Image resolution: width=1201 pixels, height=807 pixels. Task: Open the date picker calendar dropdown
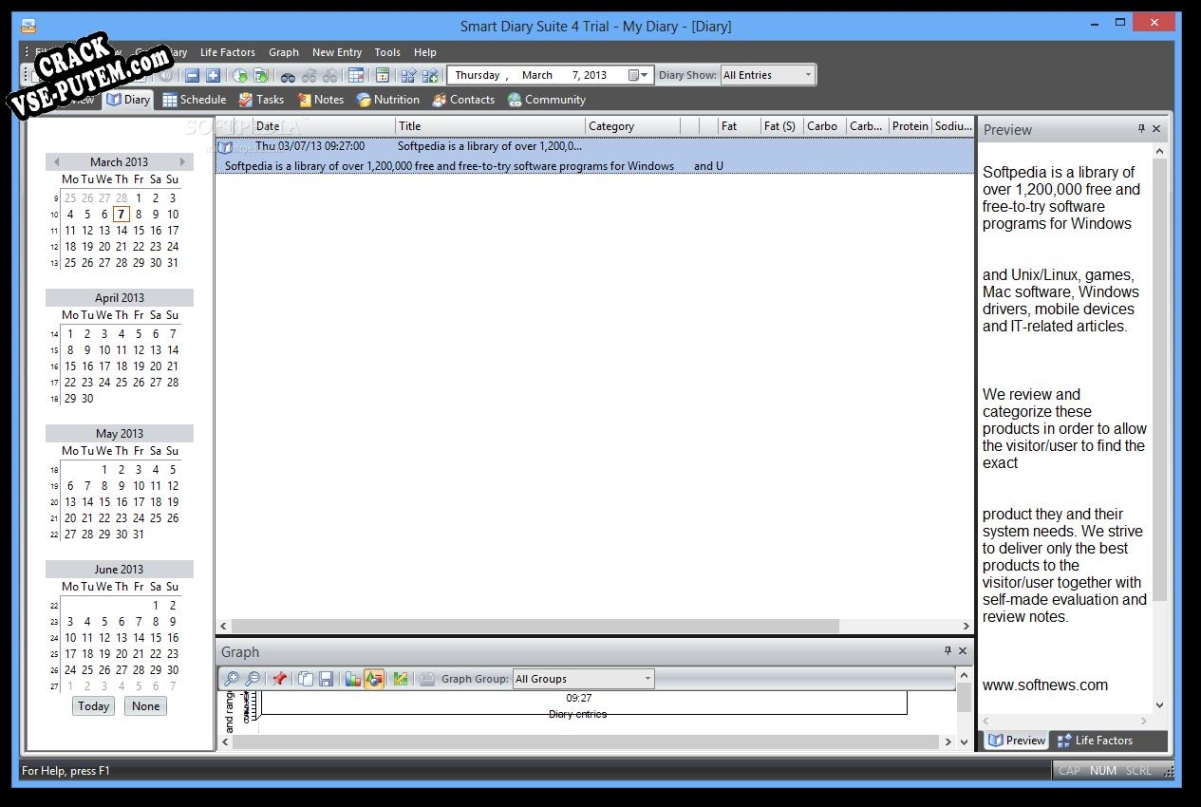tap(638, 75)
